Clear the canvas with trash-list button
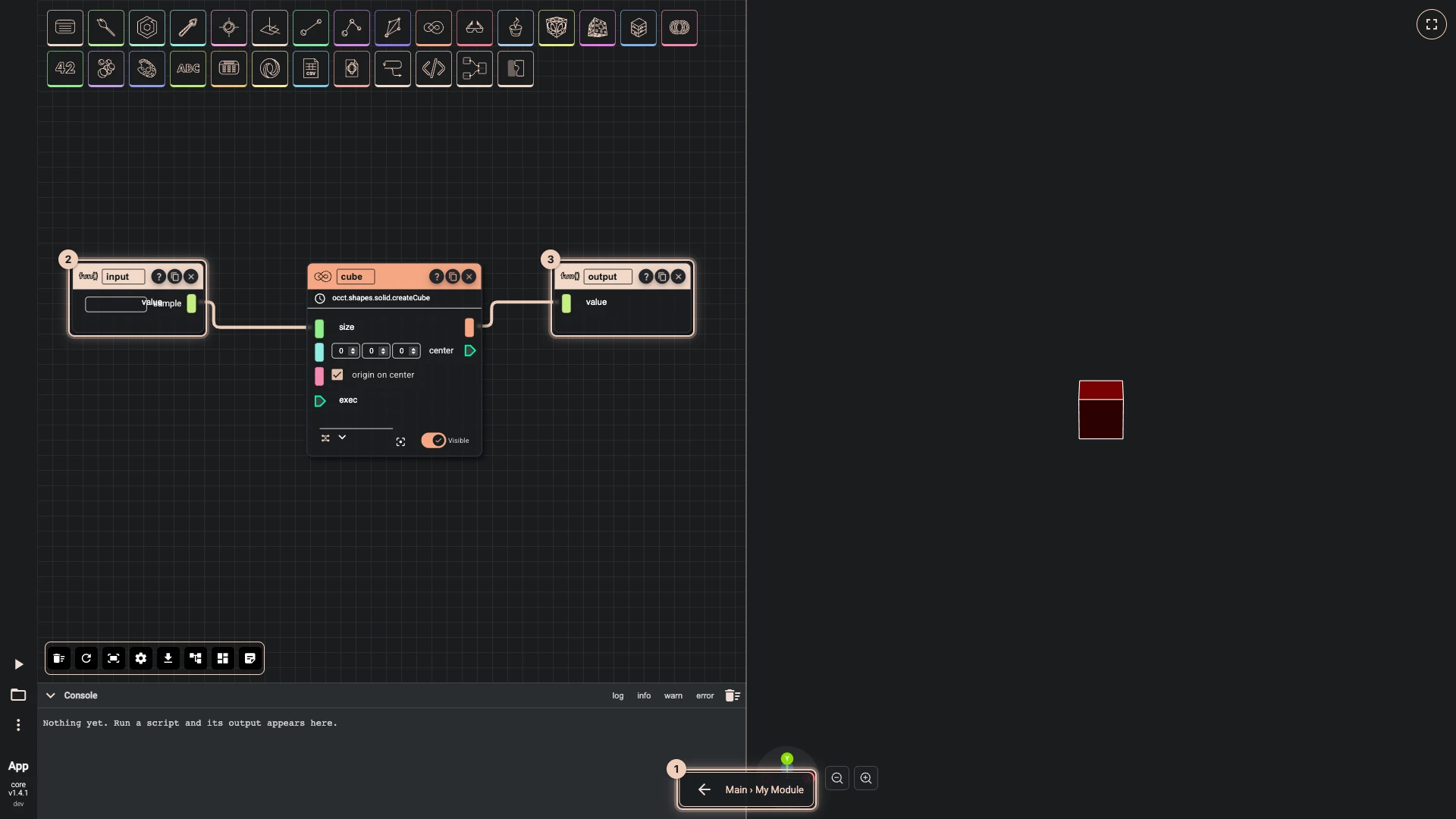 [59, 658]
